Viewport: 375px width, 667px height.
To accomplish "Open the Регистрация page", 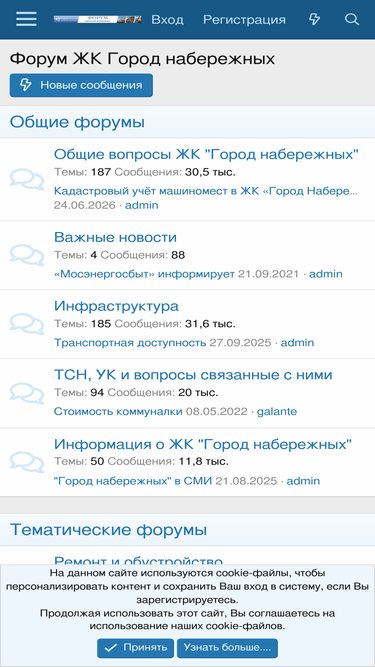I will 244,20.
